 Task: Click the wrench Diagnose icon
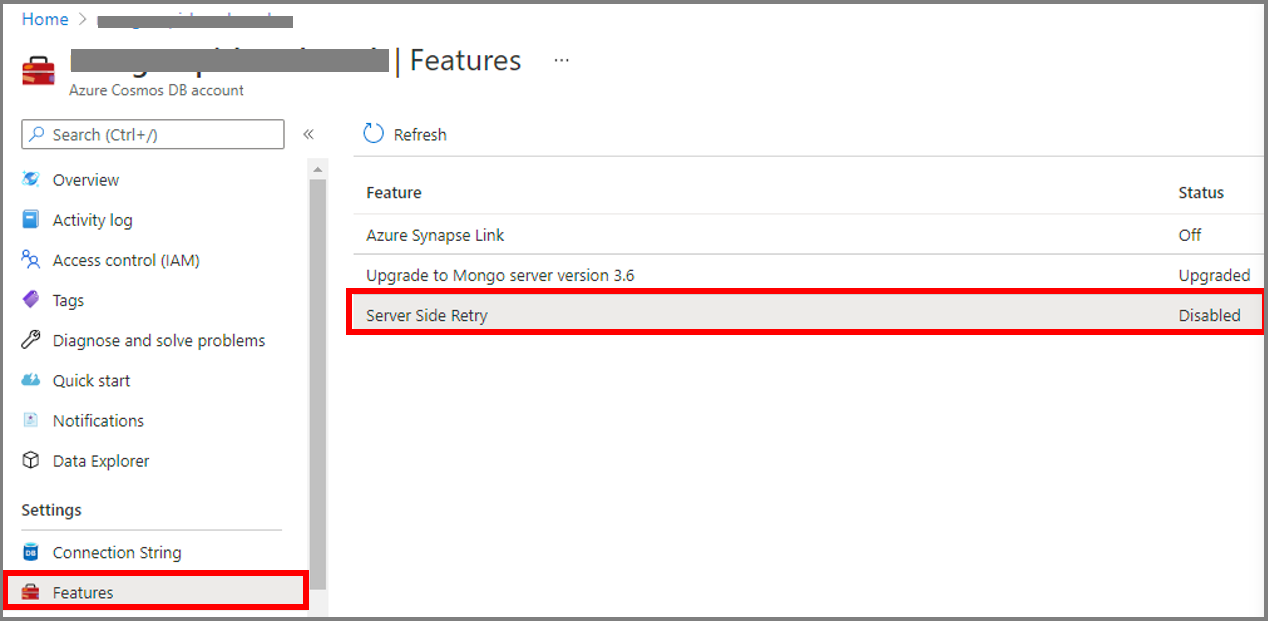click(31, 340)
